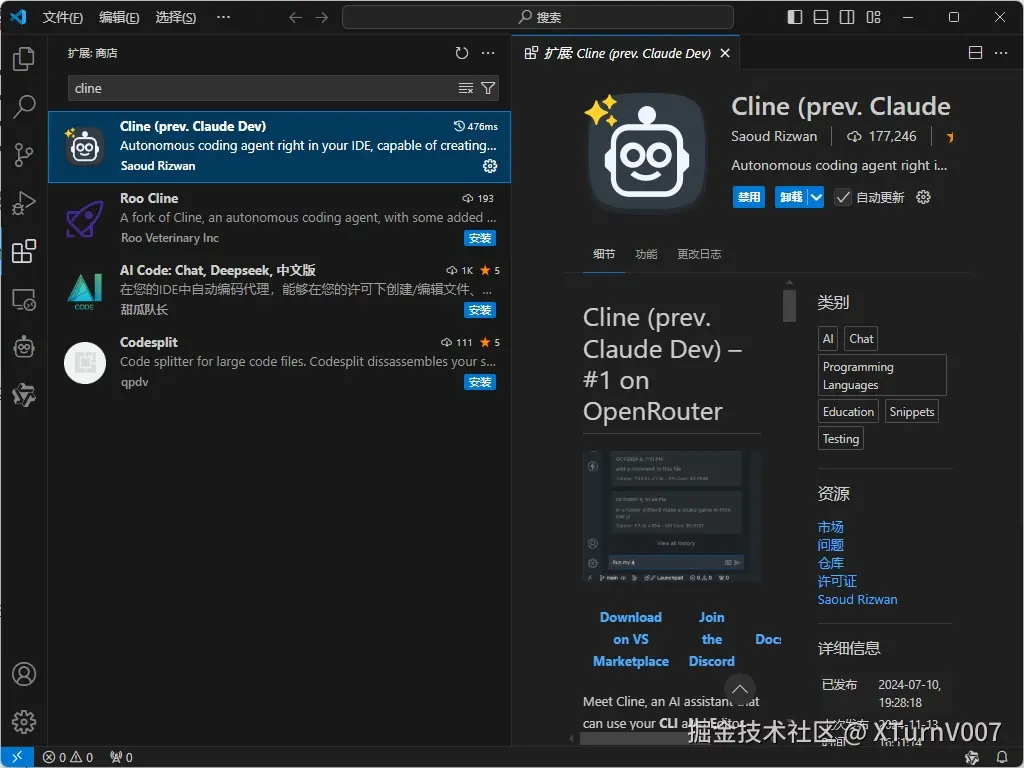Click the 禁用 button to disable Cline
Image resolution: width=1024 pixels, height=768 pixels.
[748, 197]
